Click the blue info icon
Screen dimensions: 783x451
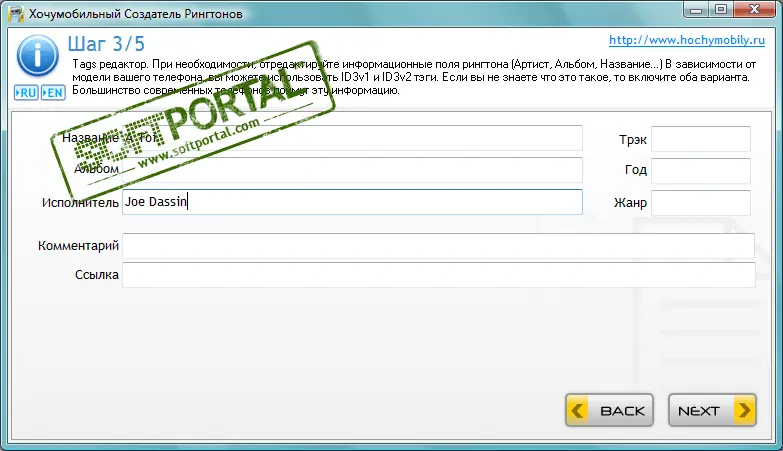pyautogui.click(x=37, y=56)
